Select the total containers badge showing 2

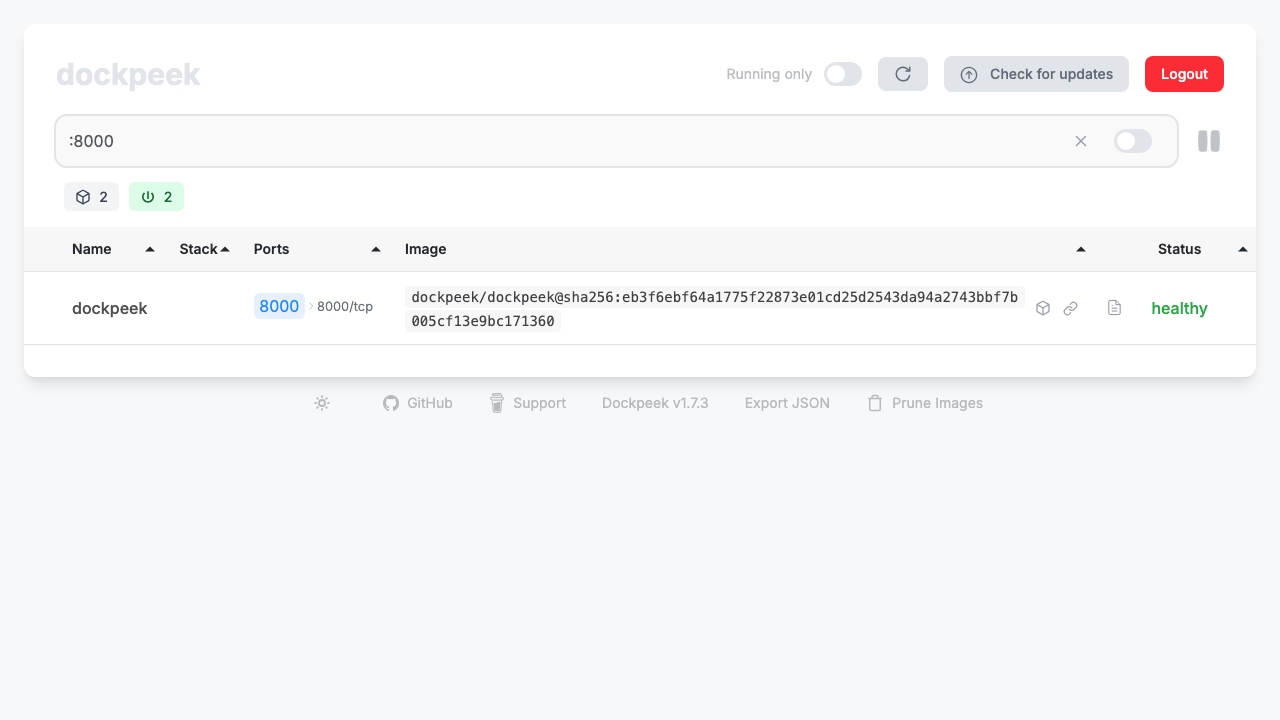coord(91,197)
